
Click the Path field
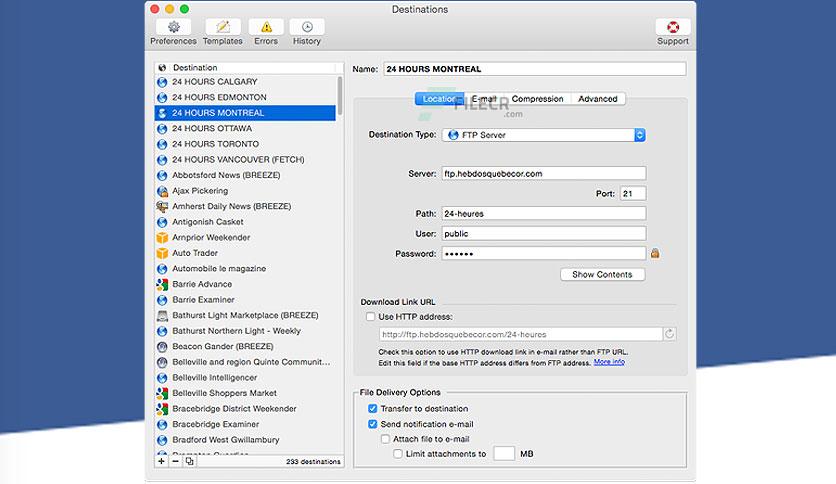(x=544, y=213)
